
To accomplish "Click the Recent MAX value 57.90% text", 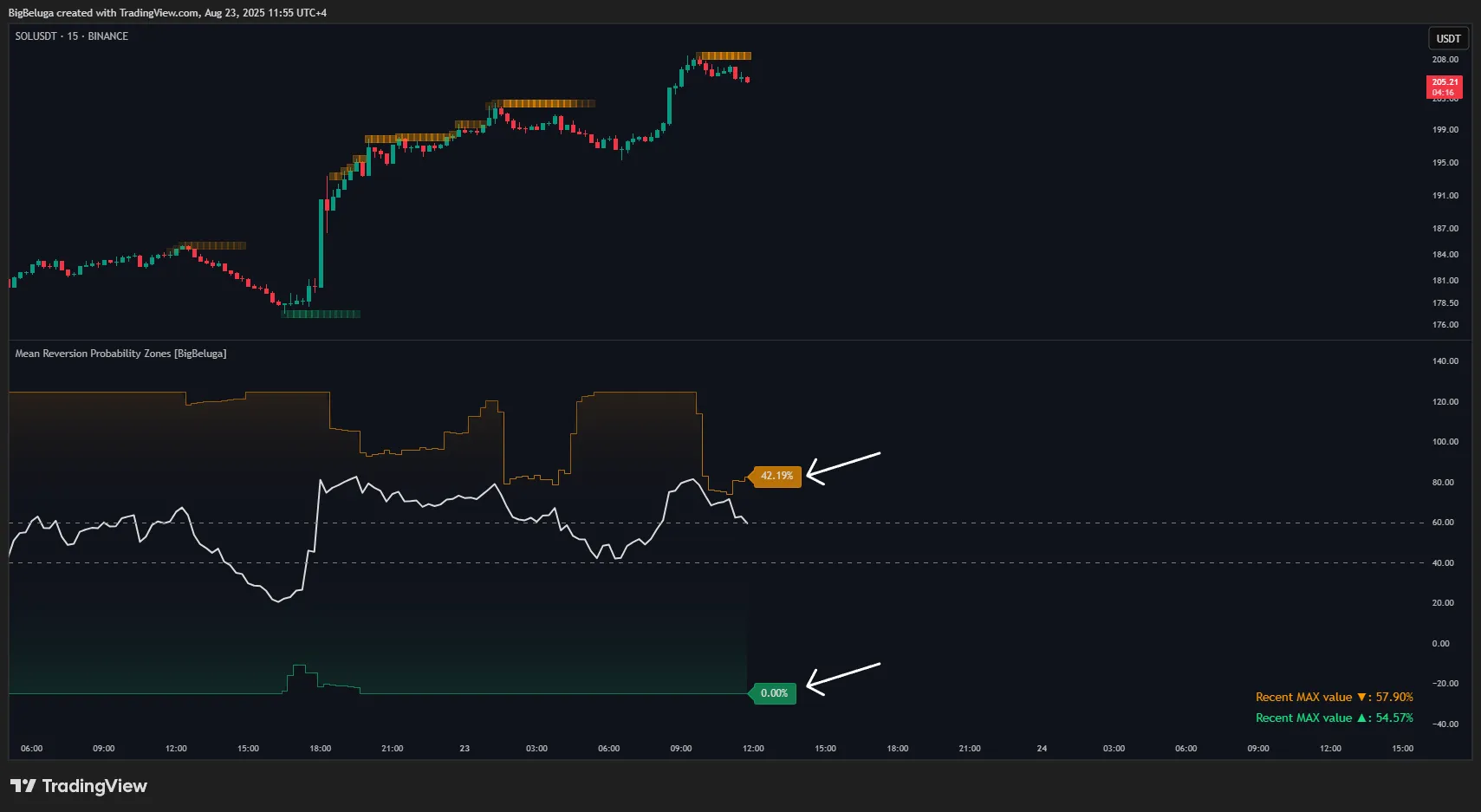I will tap(1334, 697).
